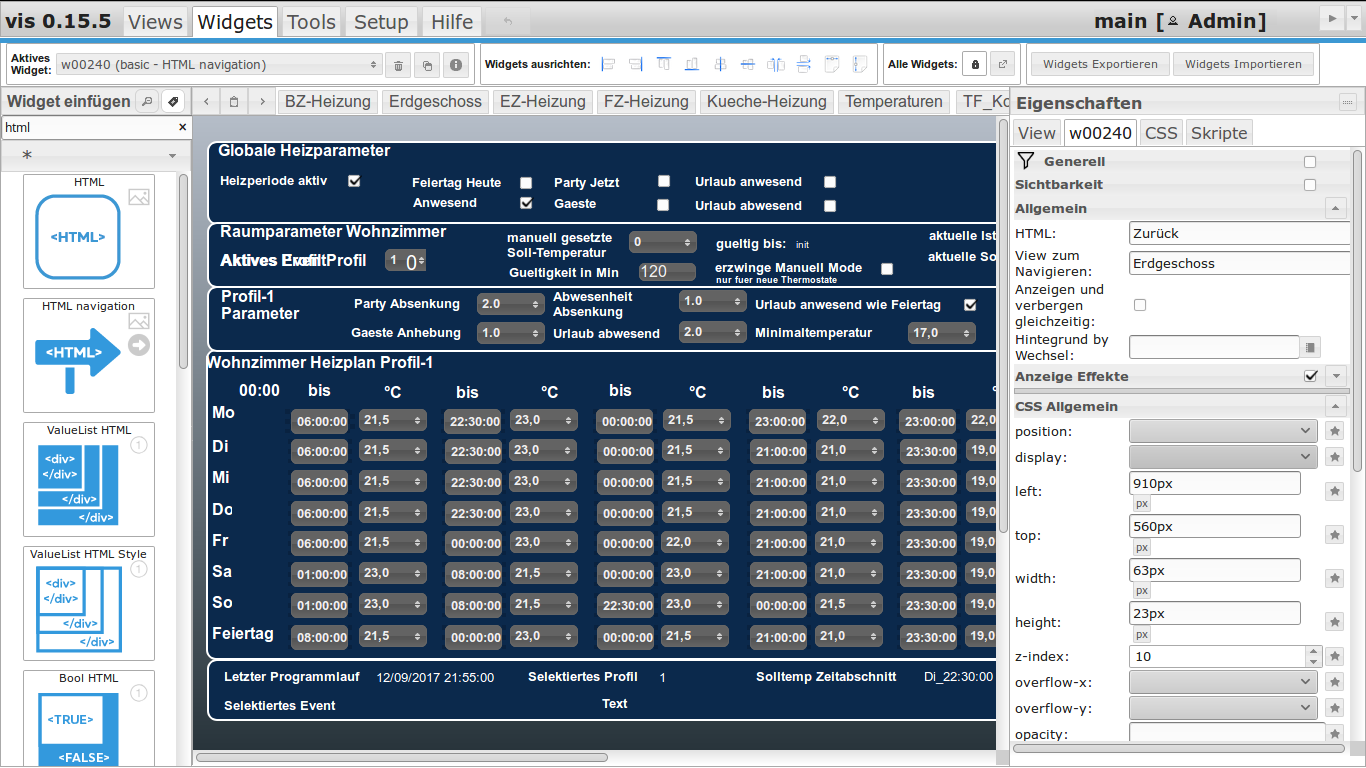The height and width of the screenshot is (768, 1366).
Task: Run the view with play button
Action: (1332, 19)
